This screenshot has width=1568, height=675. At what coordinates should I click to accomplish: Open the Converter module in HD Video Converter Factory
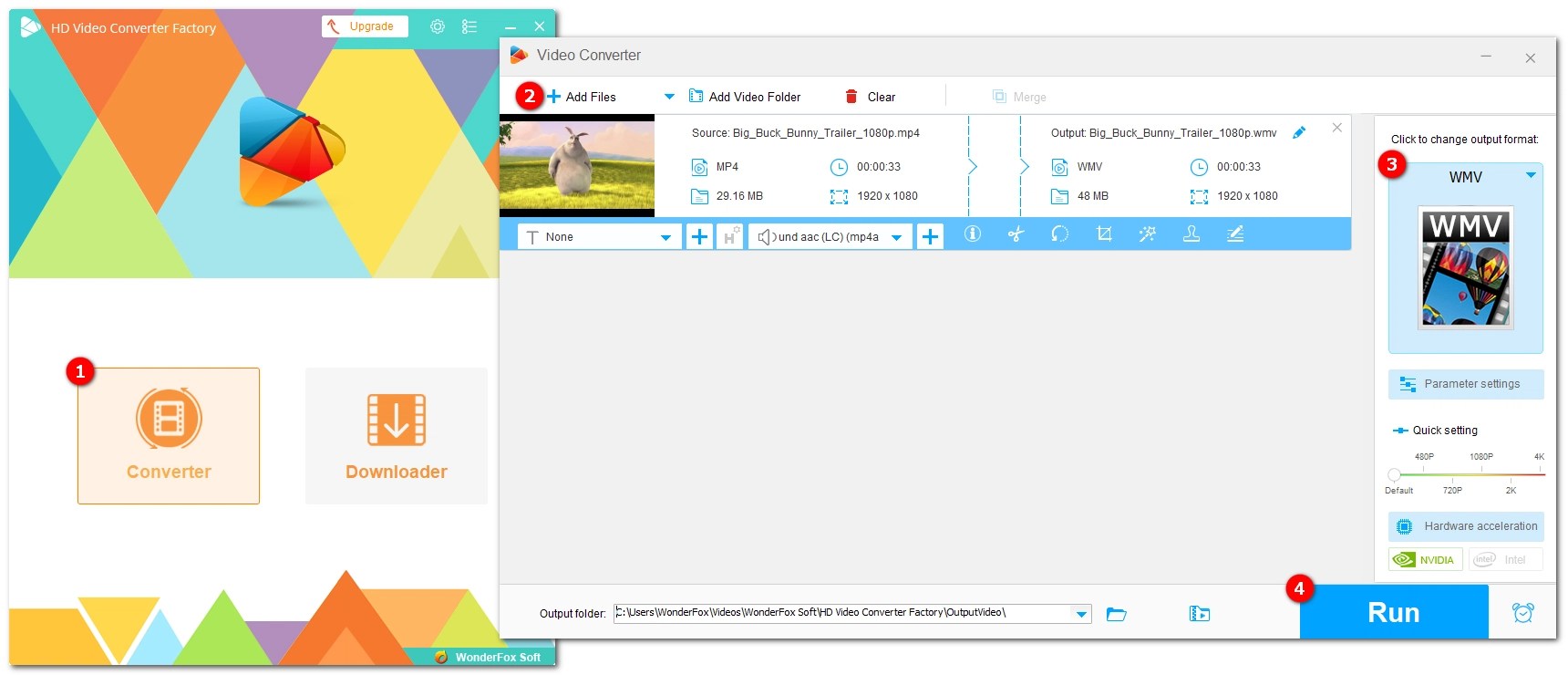[169, 436]
